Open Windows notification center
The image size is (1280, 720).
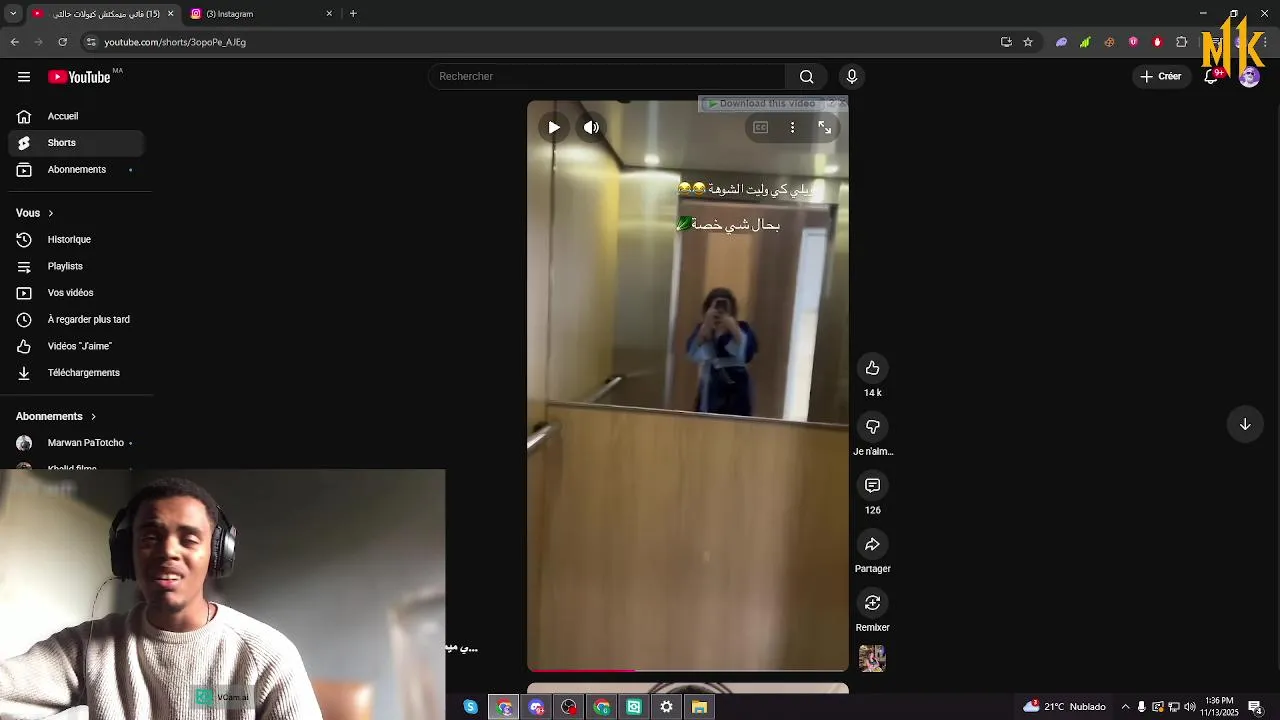[x=1255, y=707]
